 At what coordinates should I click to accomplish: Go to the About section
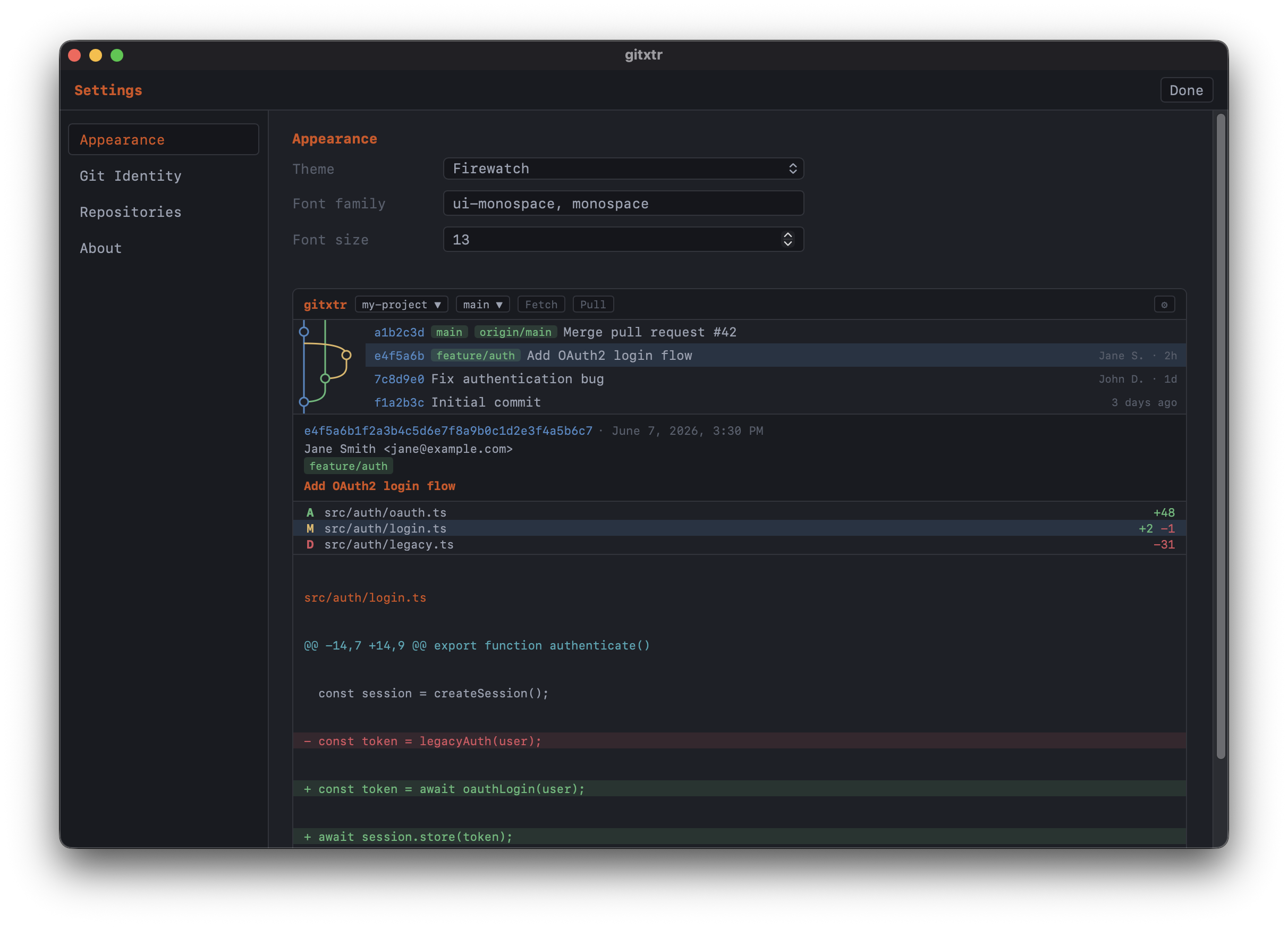[164, 248]
